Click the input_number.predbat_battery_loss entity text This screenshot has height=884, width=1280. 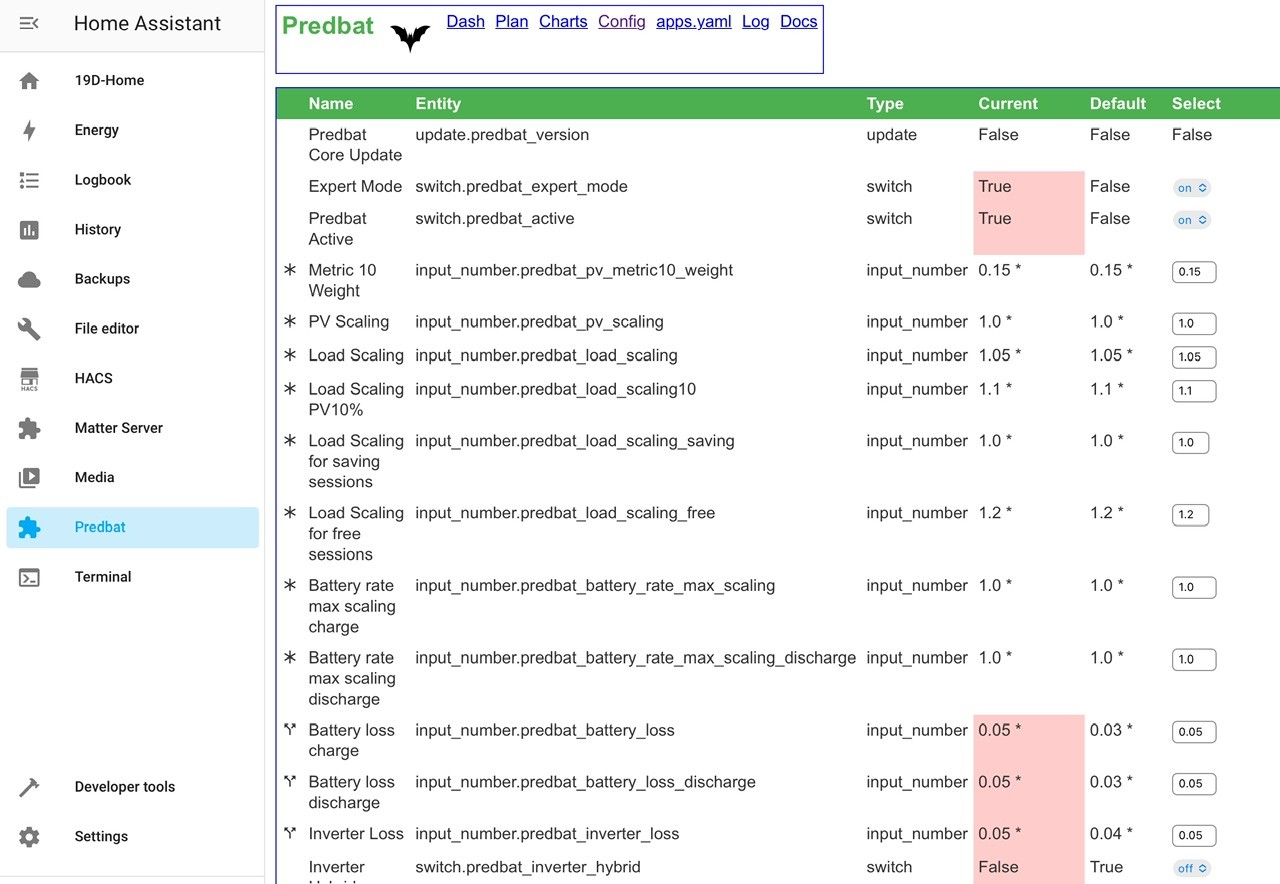[545, 731]
